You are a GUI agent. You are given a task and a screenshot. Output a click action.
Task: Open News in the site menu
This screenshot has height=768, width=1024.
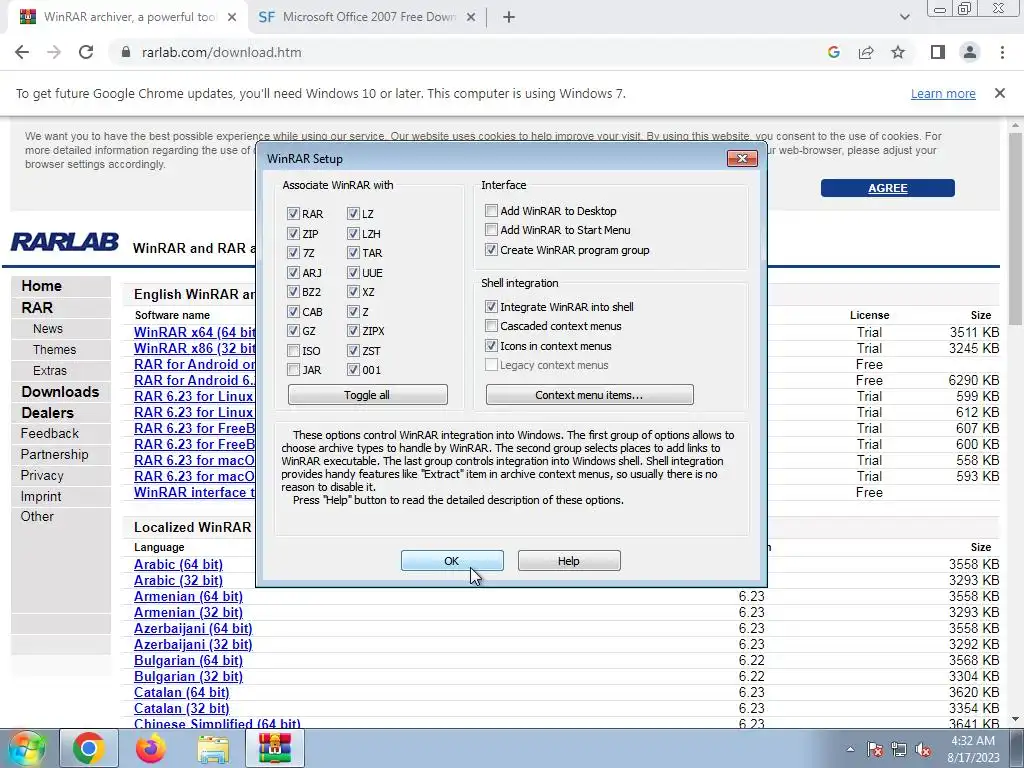pyautogui.click(x=48, y=328)
